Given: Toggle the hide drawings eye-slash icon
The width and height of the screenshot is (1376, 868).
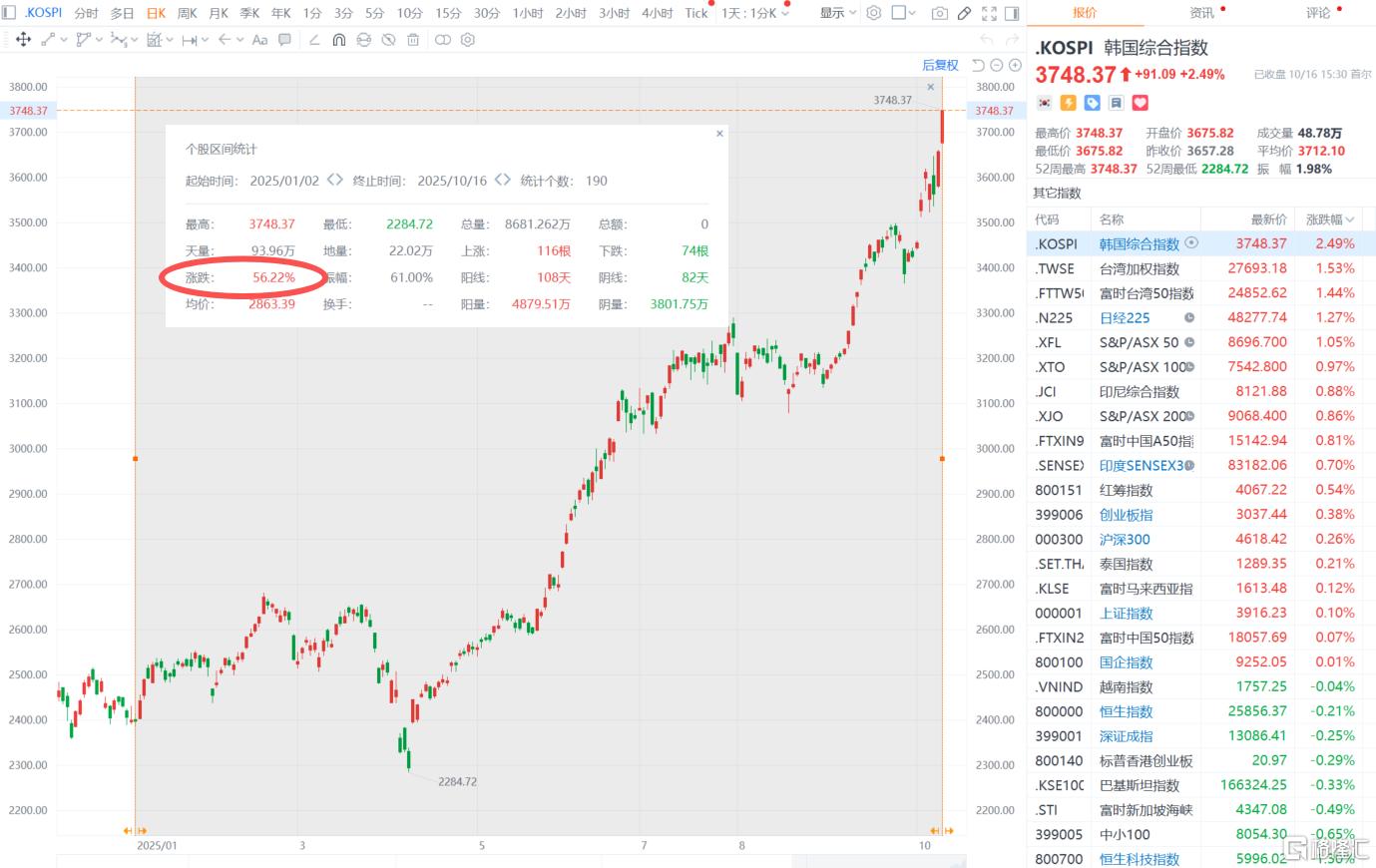Looking at the screenshot, I should (x=388, y=40).
